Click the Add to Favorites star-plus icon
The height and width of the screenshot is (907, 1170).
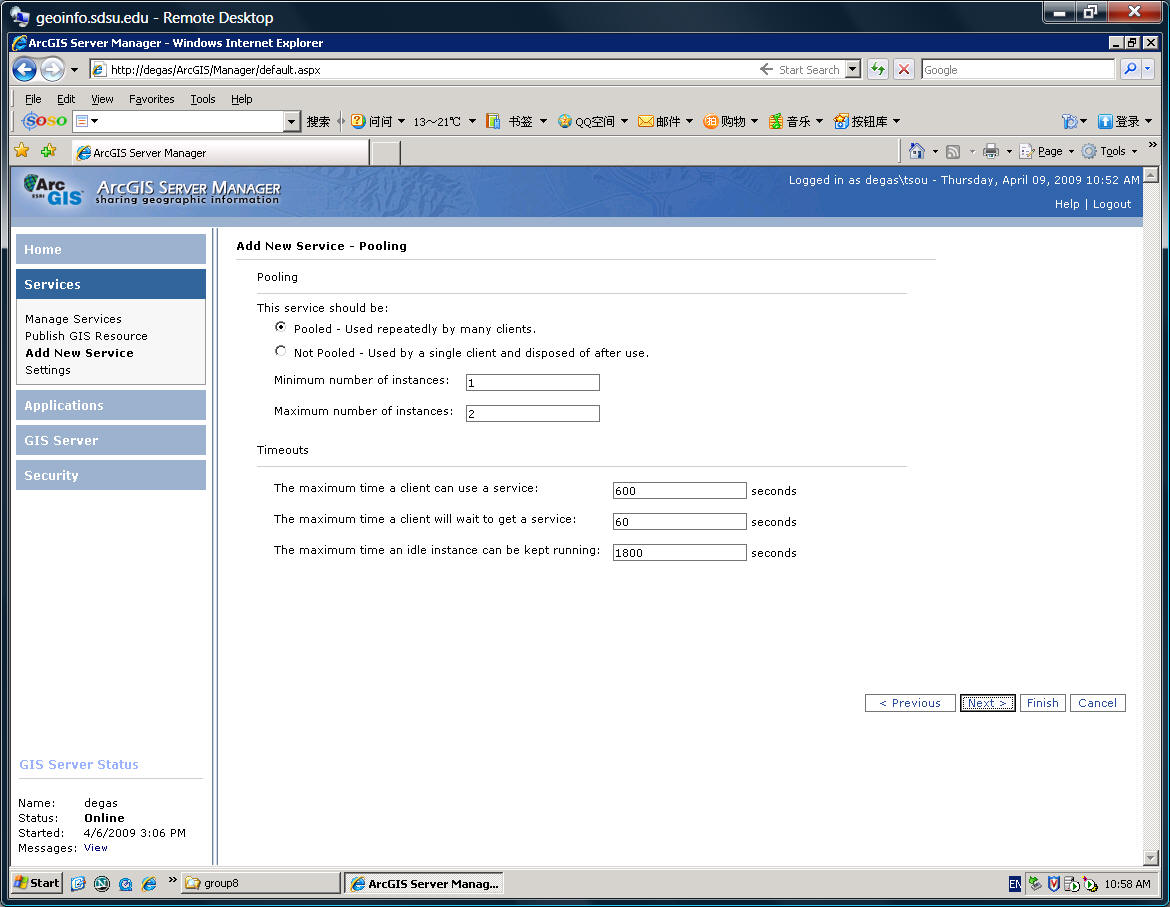[x=49, y=151]
